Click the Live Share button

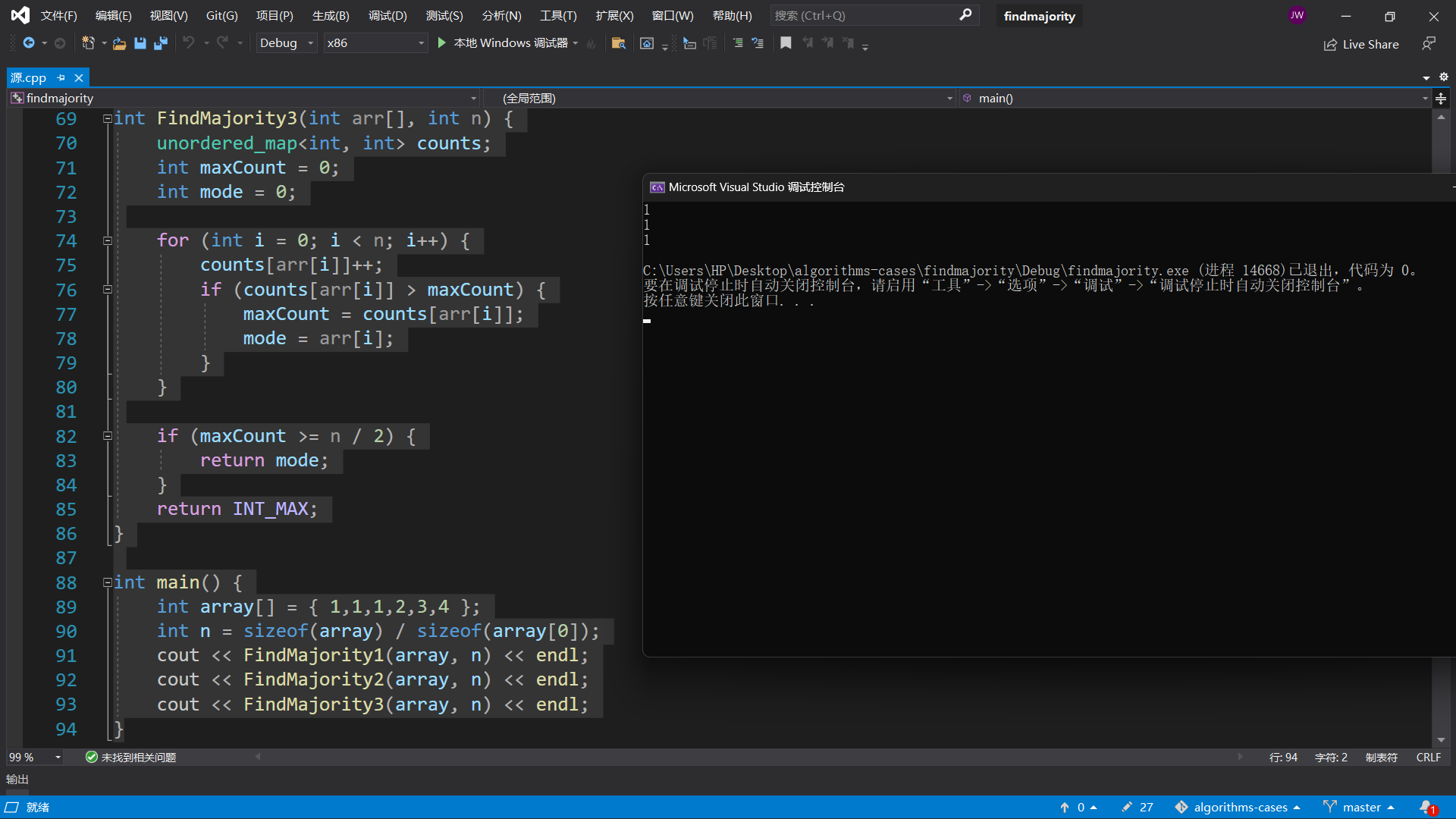click(x=1361, y=44)
